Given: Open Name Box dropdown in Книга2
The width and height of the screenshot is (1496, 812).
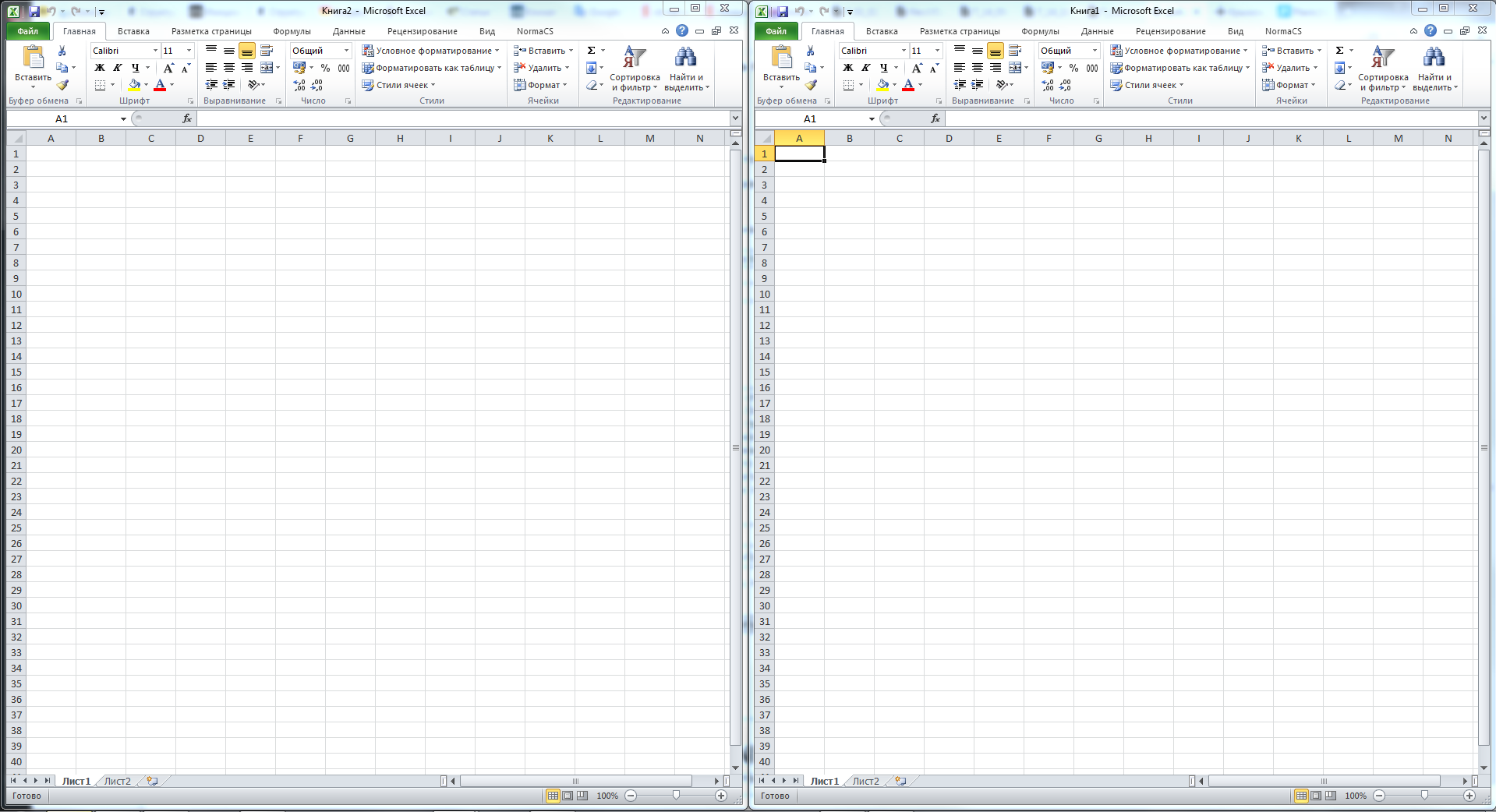Looking at the screenshot, I should pyautogui.click(x=123, y=118).
